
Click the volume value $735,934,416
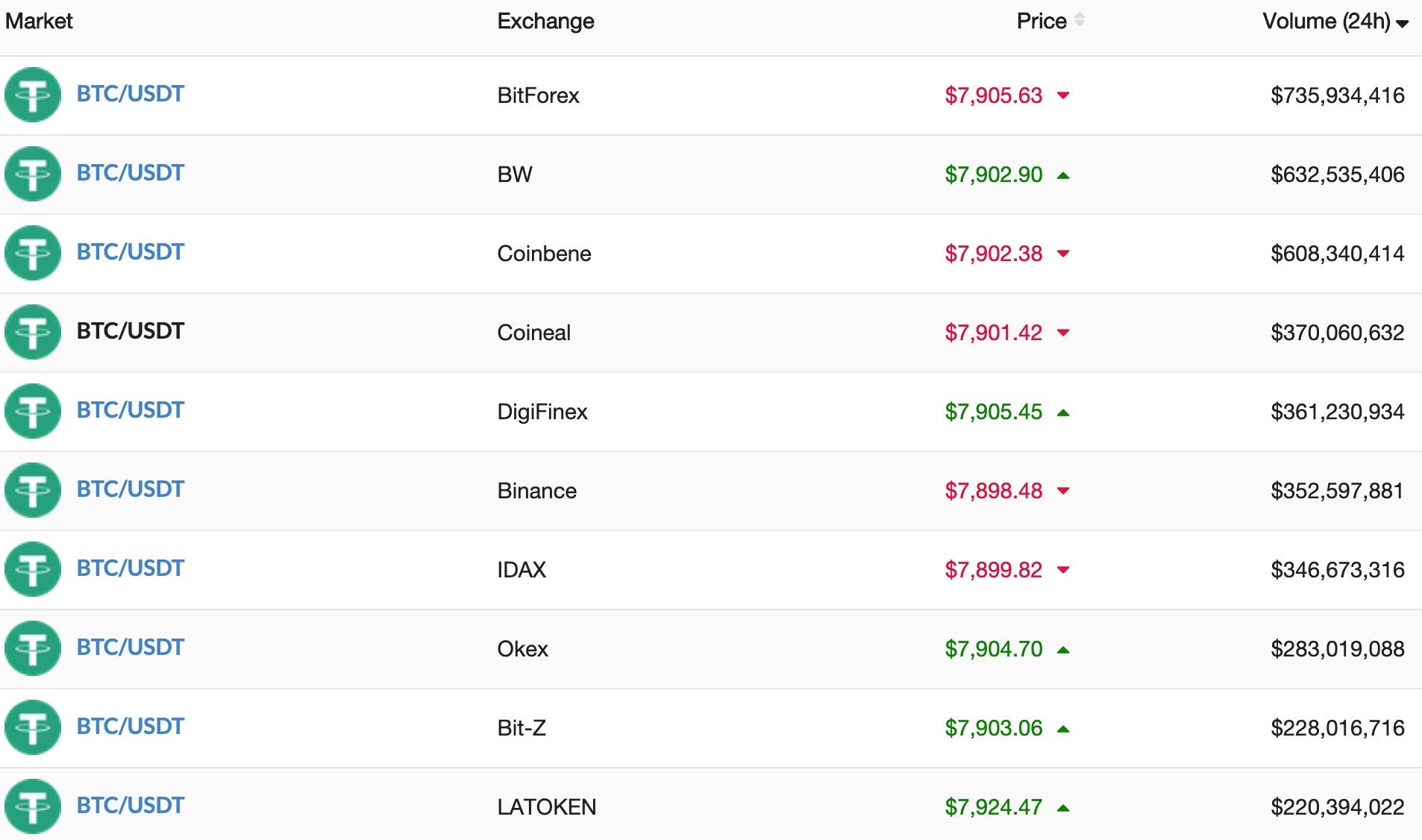(1337, 95)
